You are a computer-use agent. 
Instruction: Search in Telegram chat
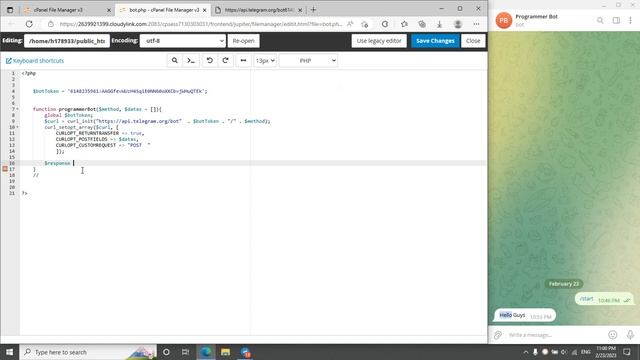pyautogui.click(x=600, y=20)
